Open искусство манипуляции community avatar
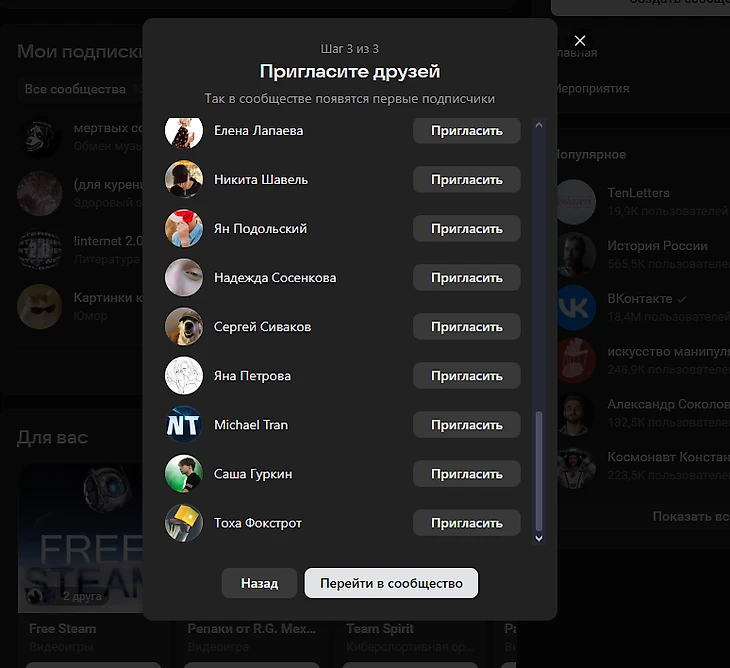This screenshot has height=668, width=730. pos(574,360)
